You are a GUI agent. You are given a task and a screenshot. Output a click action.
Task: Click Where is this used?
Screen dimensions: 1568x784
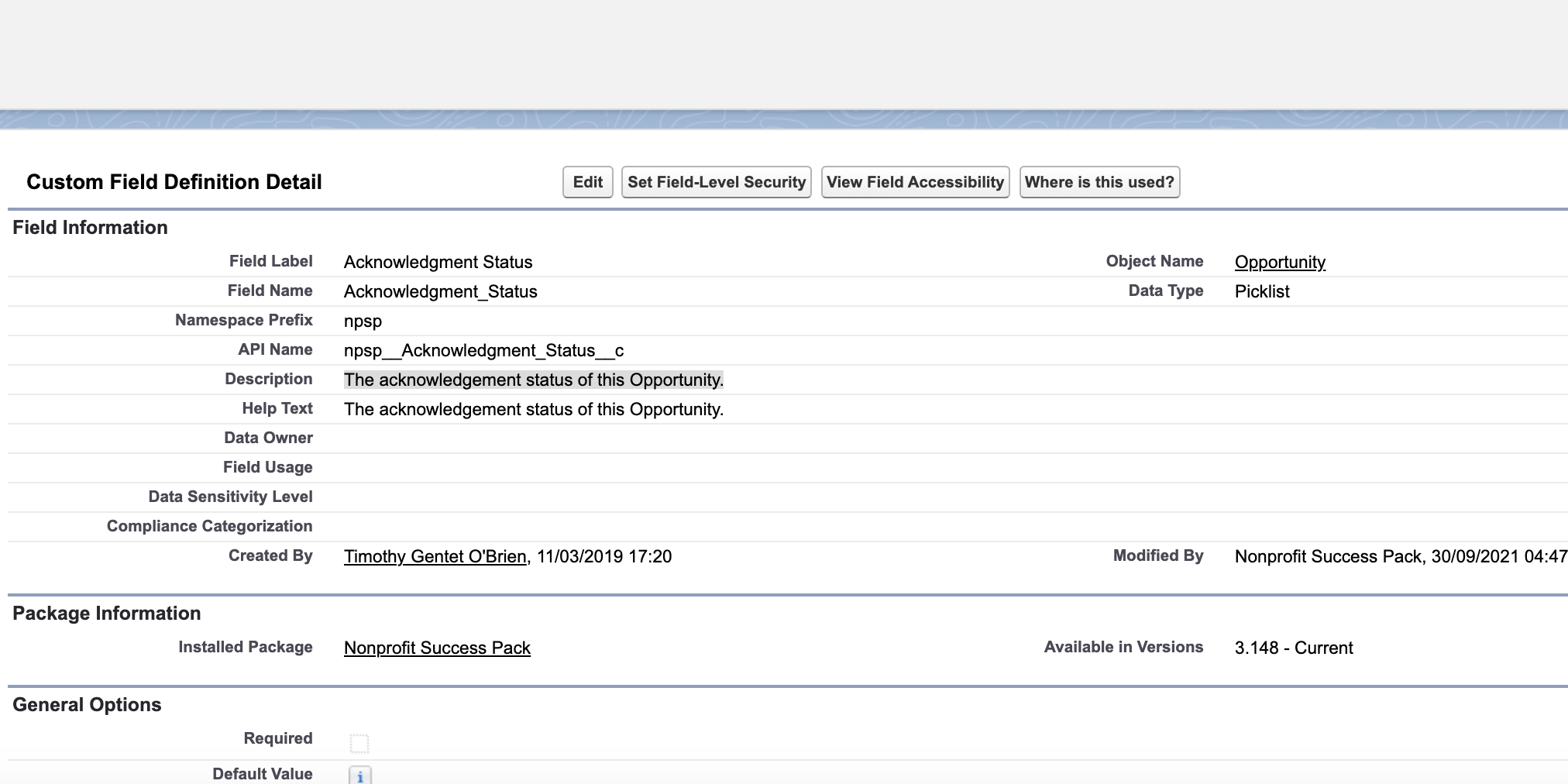[1100, 182]
